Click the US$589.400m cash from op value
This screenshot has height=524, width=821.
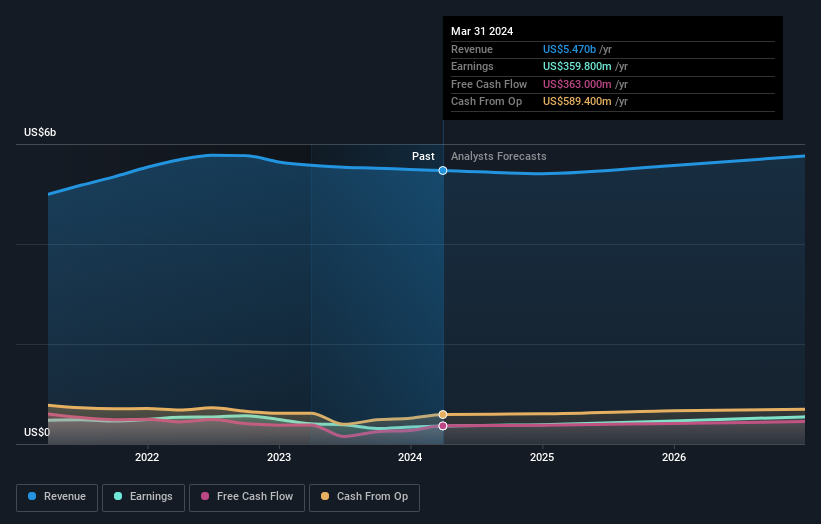[x=577, y=102]
